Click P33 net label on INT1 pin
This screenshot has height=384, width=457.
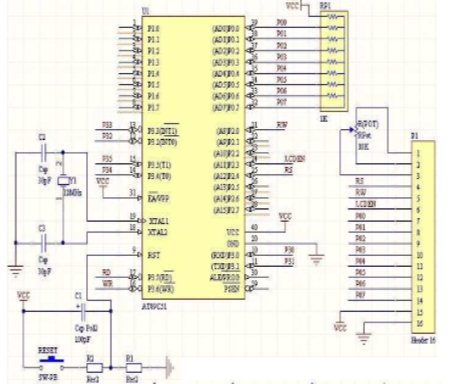(x=107, y=125)
